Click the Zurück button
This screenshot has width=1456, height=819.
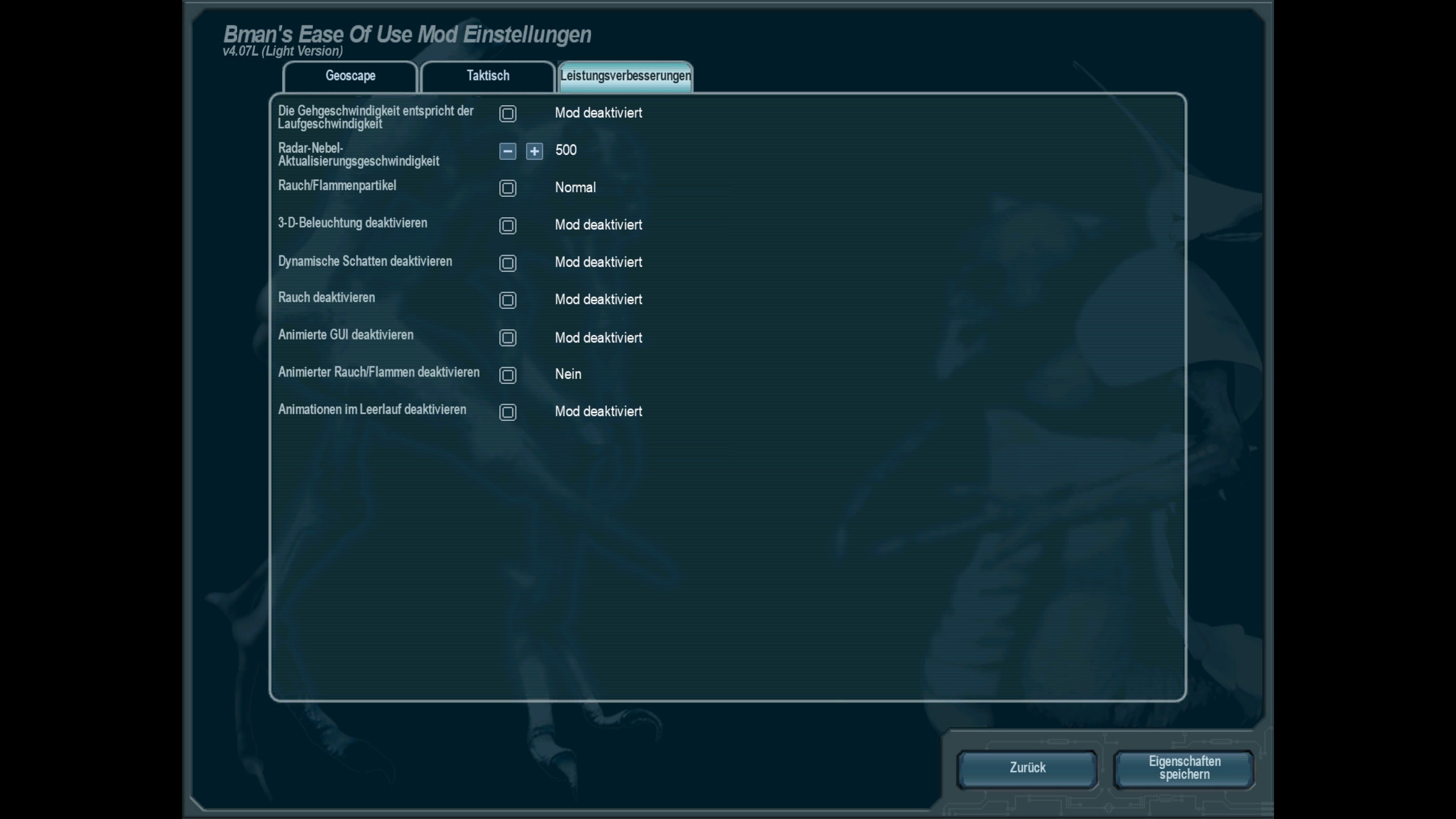pos(1027,768)
